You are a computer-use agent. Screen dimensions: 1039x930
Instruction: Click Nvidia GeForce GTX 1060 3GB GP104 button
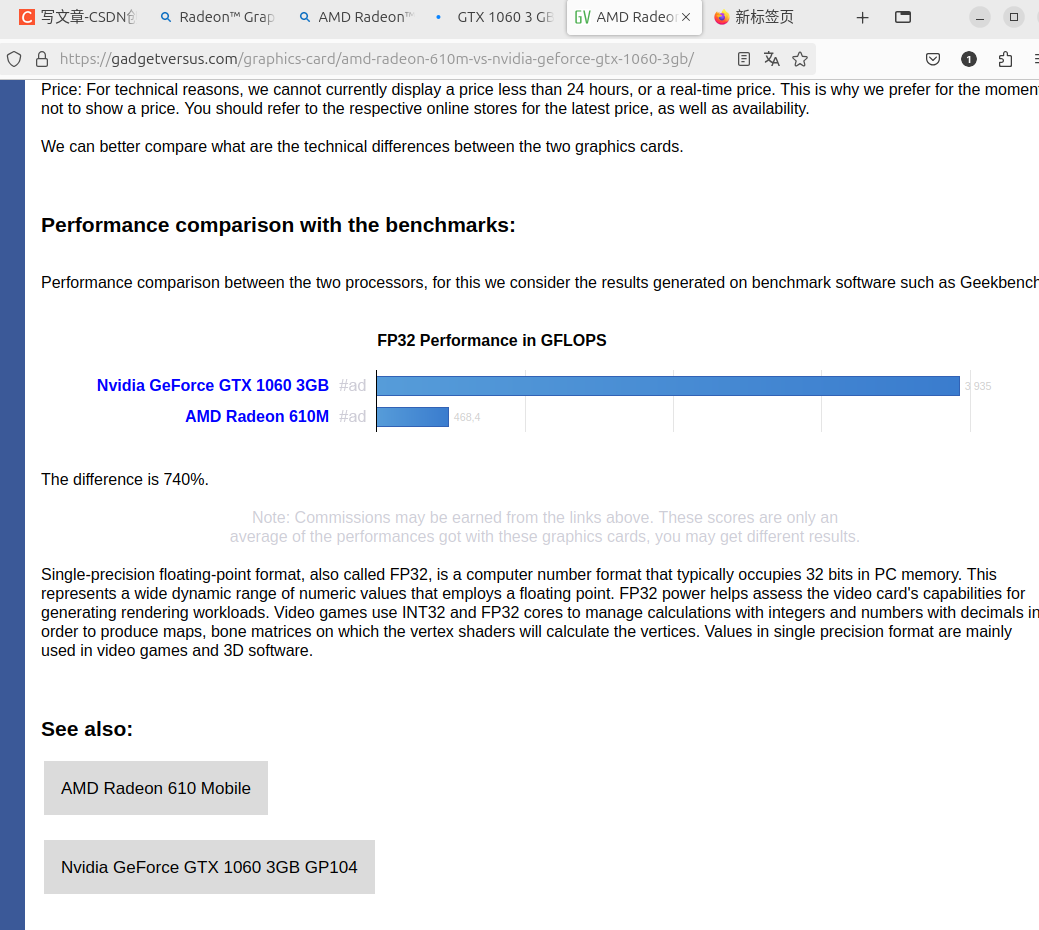click(x=209, y=867)
